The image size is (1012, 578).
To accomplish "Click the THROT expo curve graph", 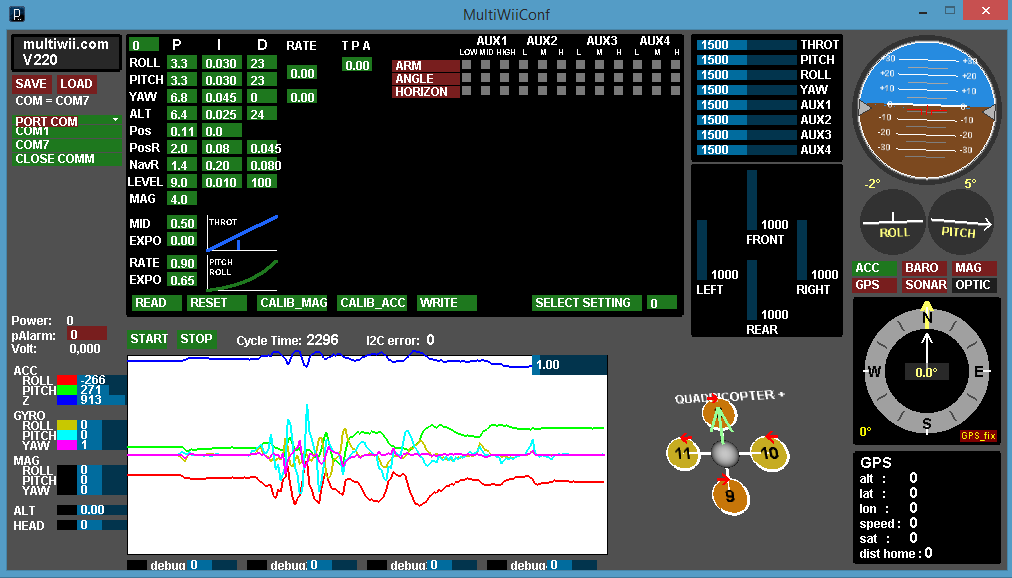I will click(242, 234).
